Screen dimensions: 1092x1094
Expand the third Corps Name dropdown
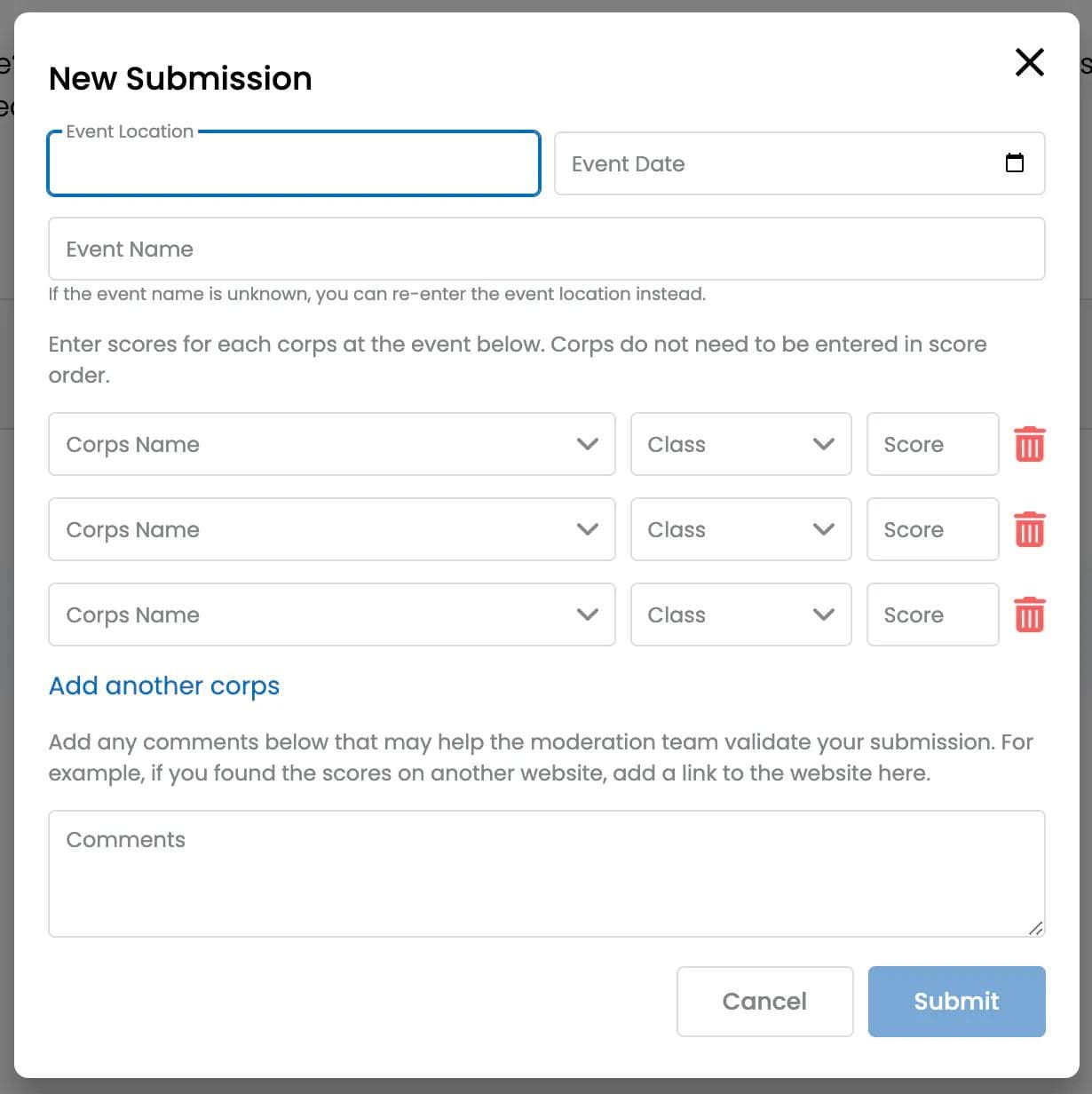332,614
